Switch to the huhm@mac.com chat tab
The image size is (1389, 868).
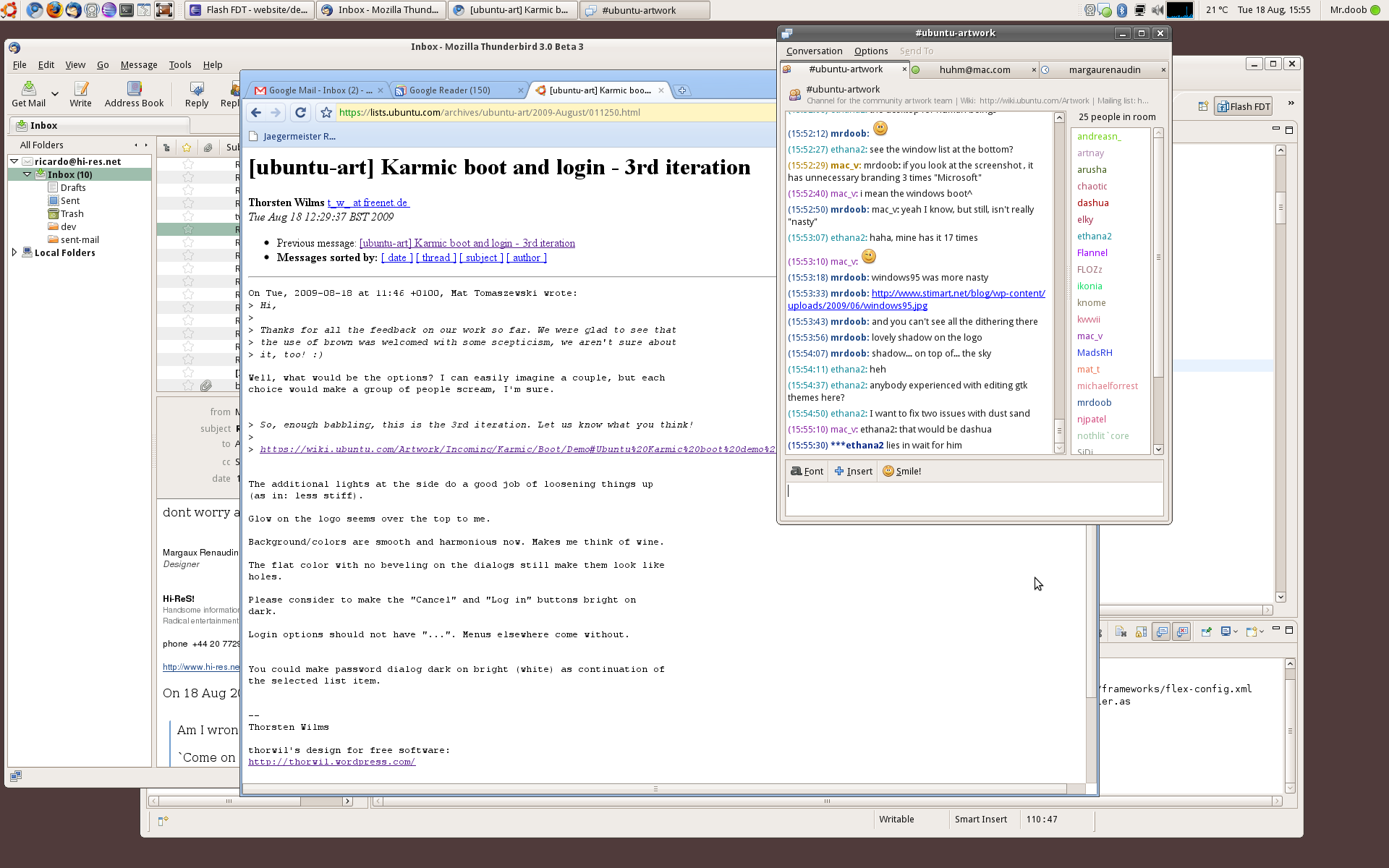click(x=974, y=69)
